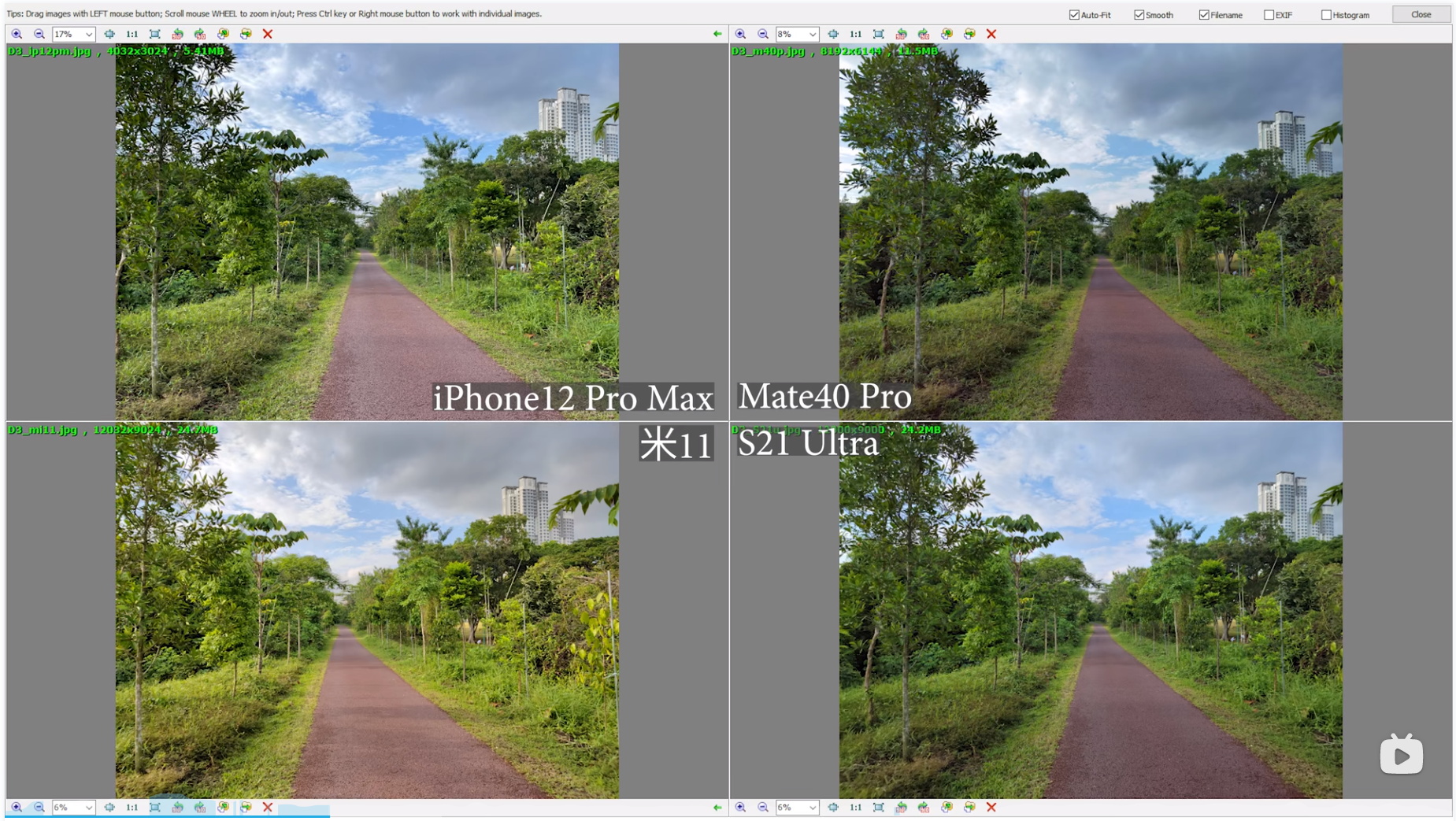The image size is (1456, 821).
Task: Click the crosshair icon beside the 8% zoom box
Action: (833, 34)
